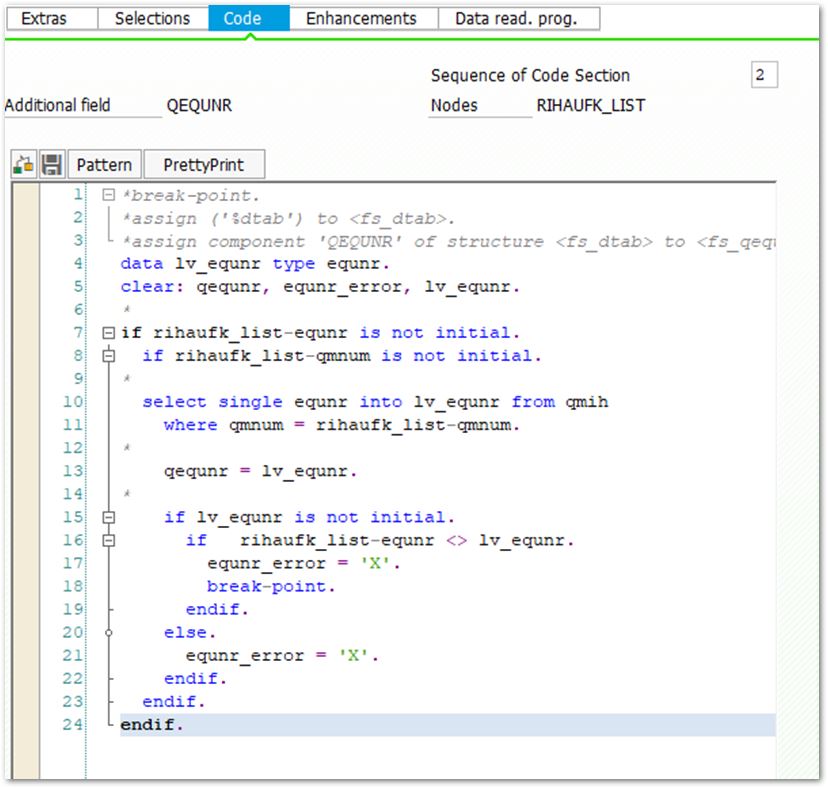Image resolution: width=828 pixels, height=788 pixels.
Task: Fold the lv_equnr if block at line 15
Action: click(x=108, y=518)
